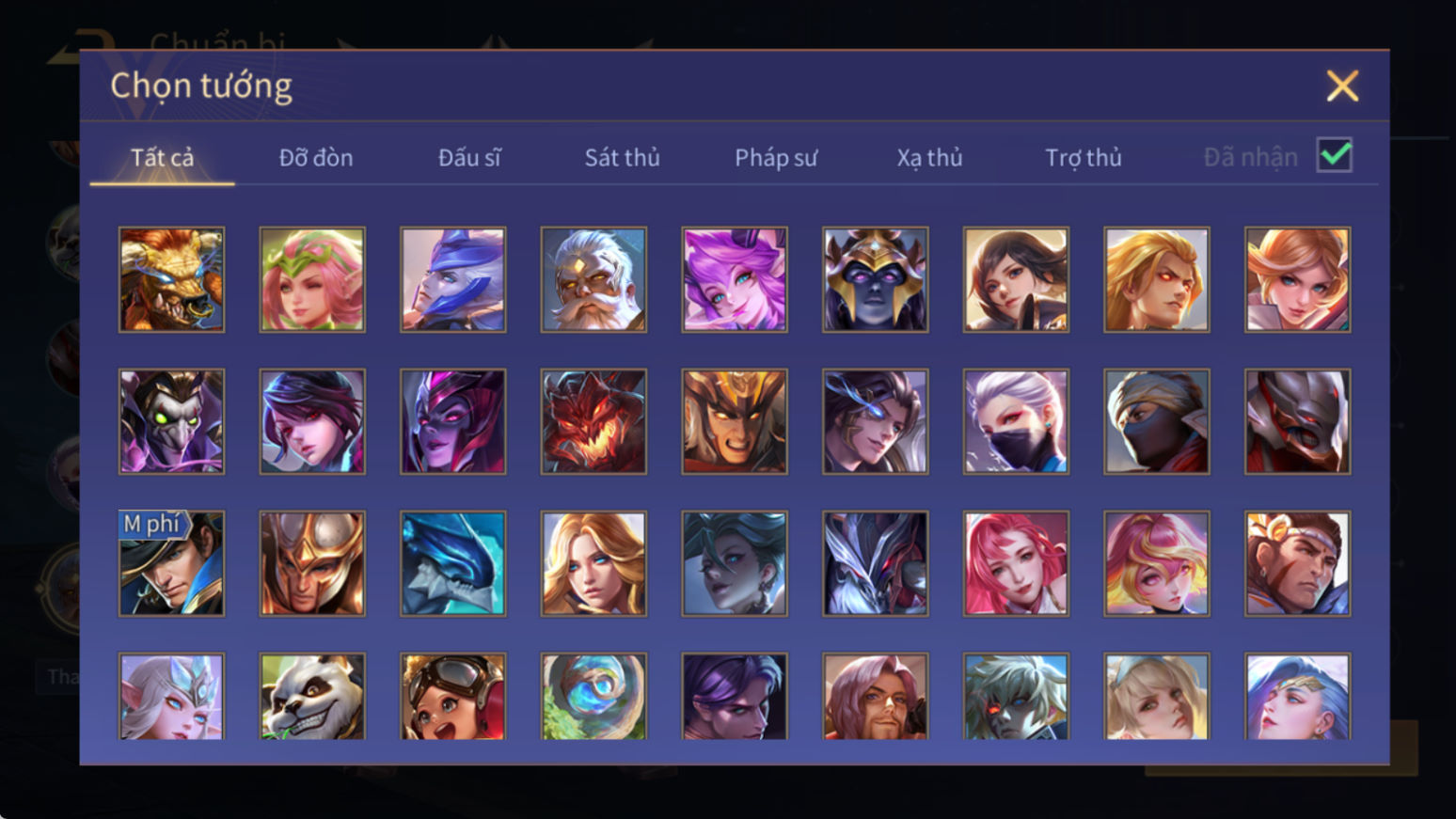Close the 'Chọn tướng' dialog
This screenshot has width=1456, height=819.
(1342, 86)
